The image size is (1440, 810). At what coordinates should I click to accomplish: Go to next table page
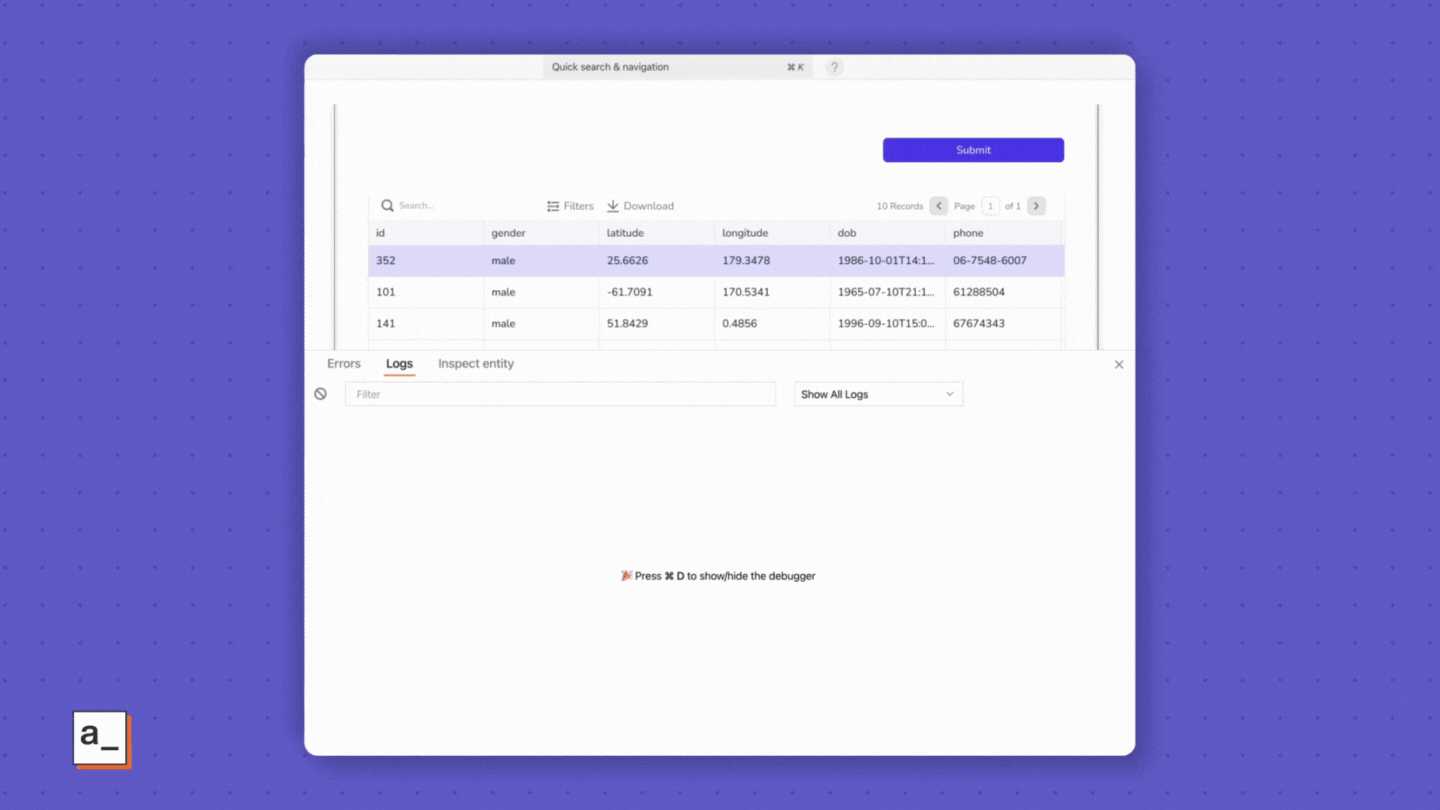1036,206
